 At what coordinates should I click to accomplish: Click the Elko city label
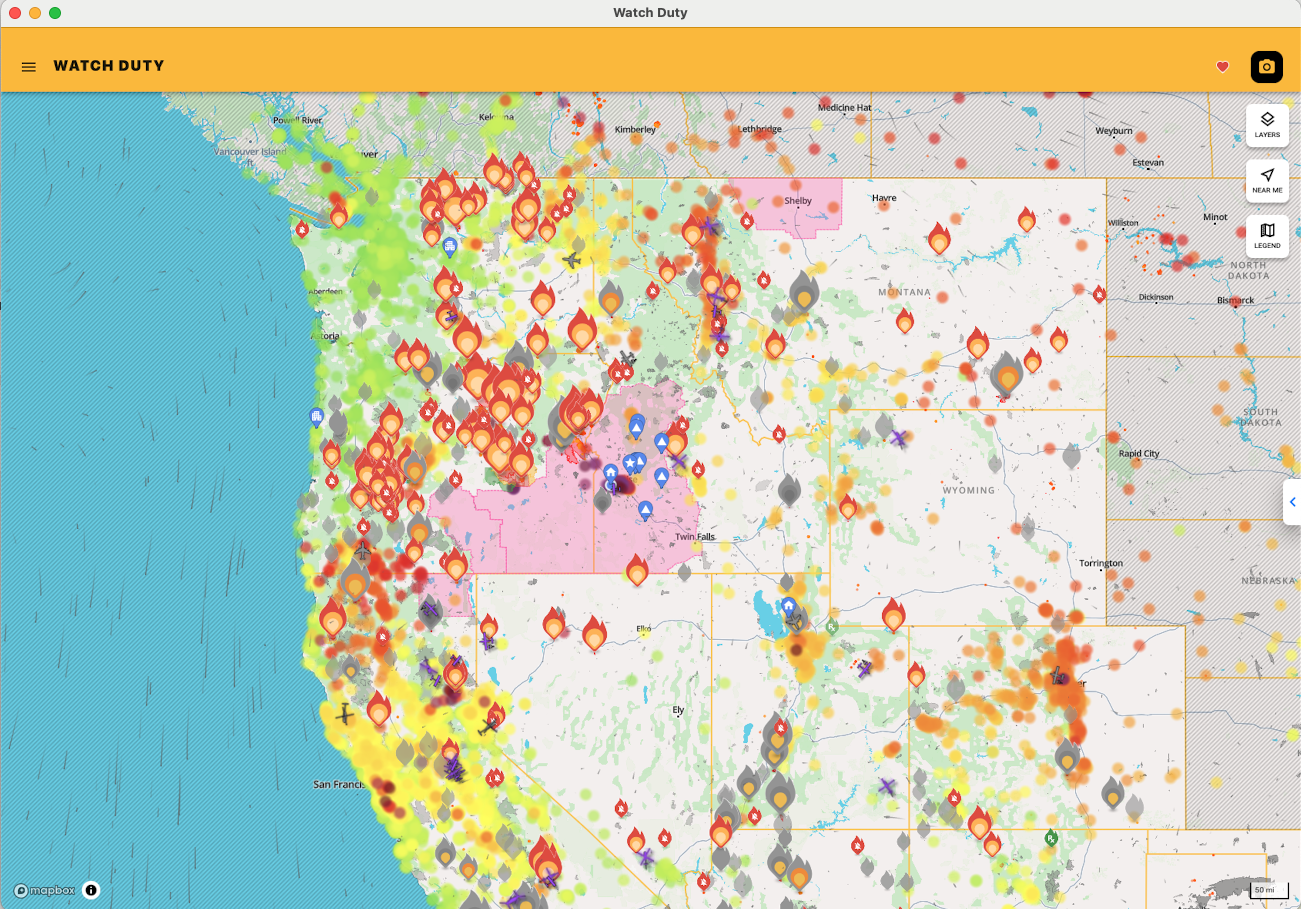tap(644, 629)
